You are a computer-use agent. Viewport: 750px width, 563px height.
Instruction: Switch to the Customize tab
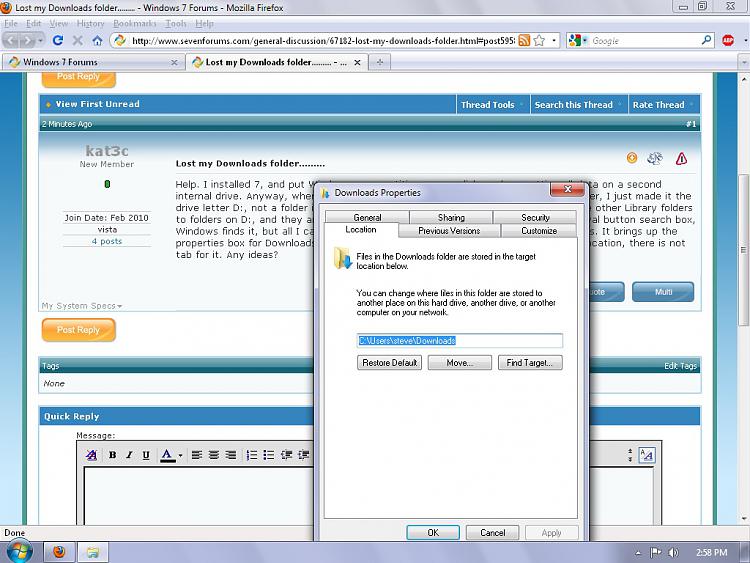pyautogui.click(x=539, y=231)
